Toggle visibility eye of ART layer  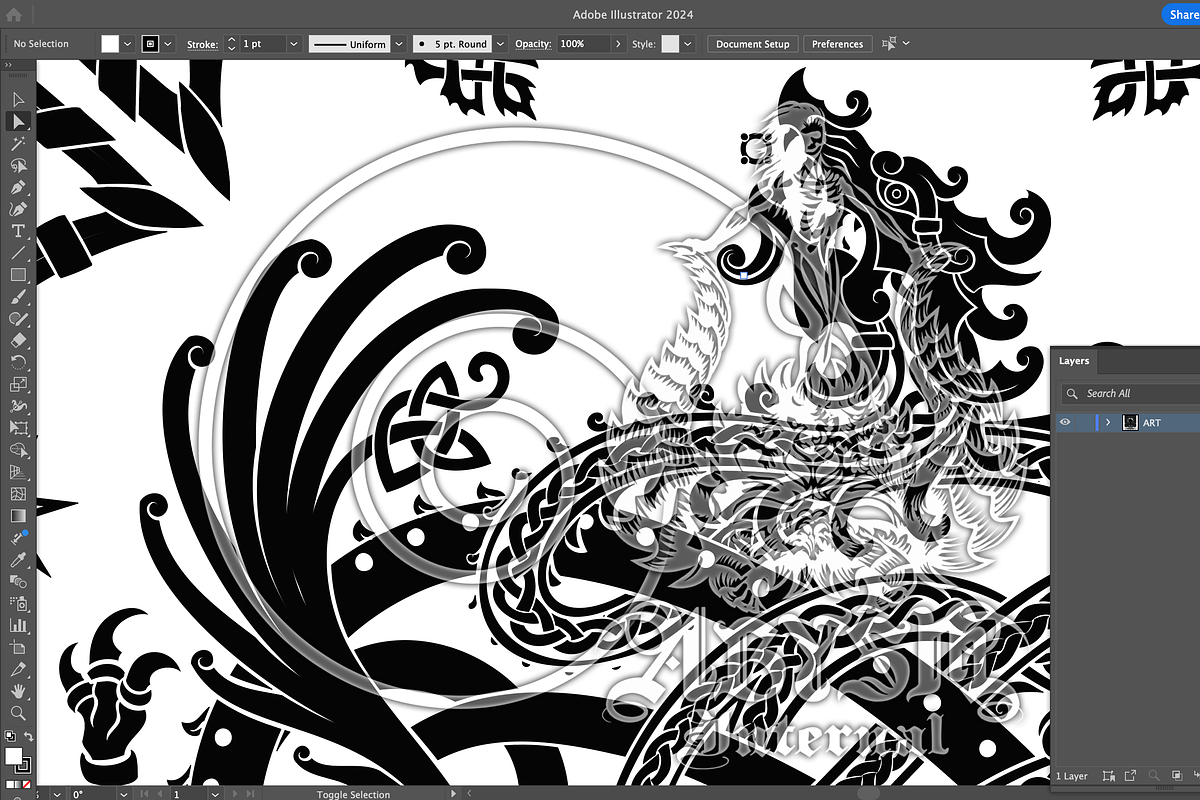(1065, 423)
